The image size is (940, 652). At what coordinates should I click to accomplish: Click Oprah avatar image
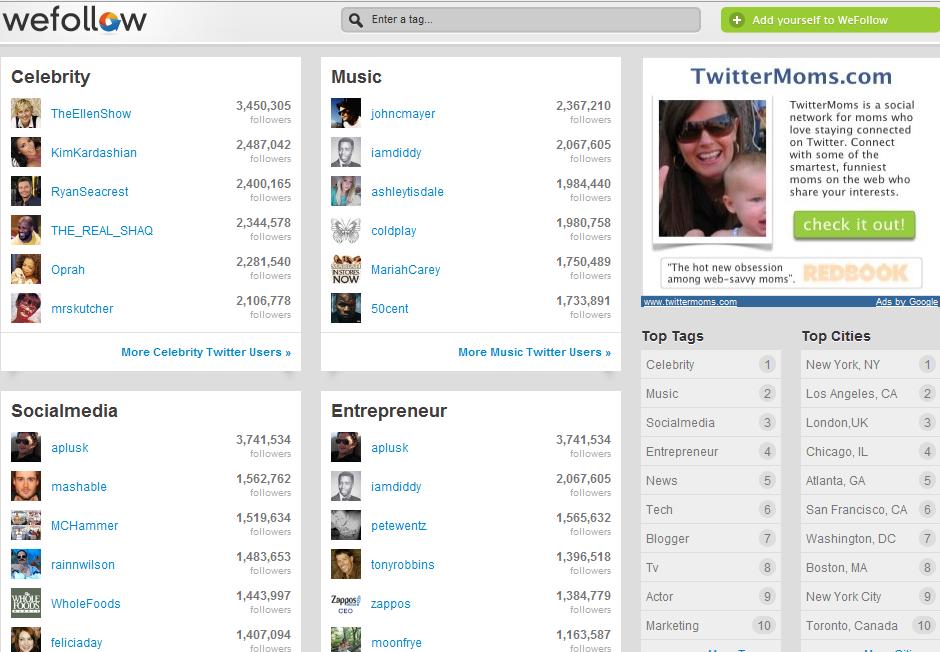(26, 269)
